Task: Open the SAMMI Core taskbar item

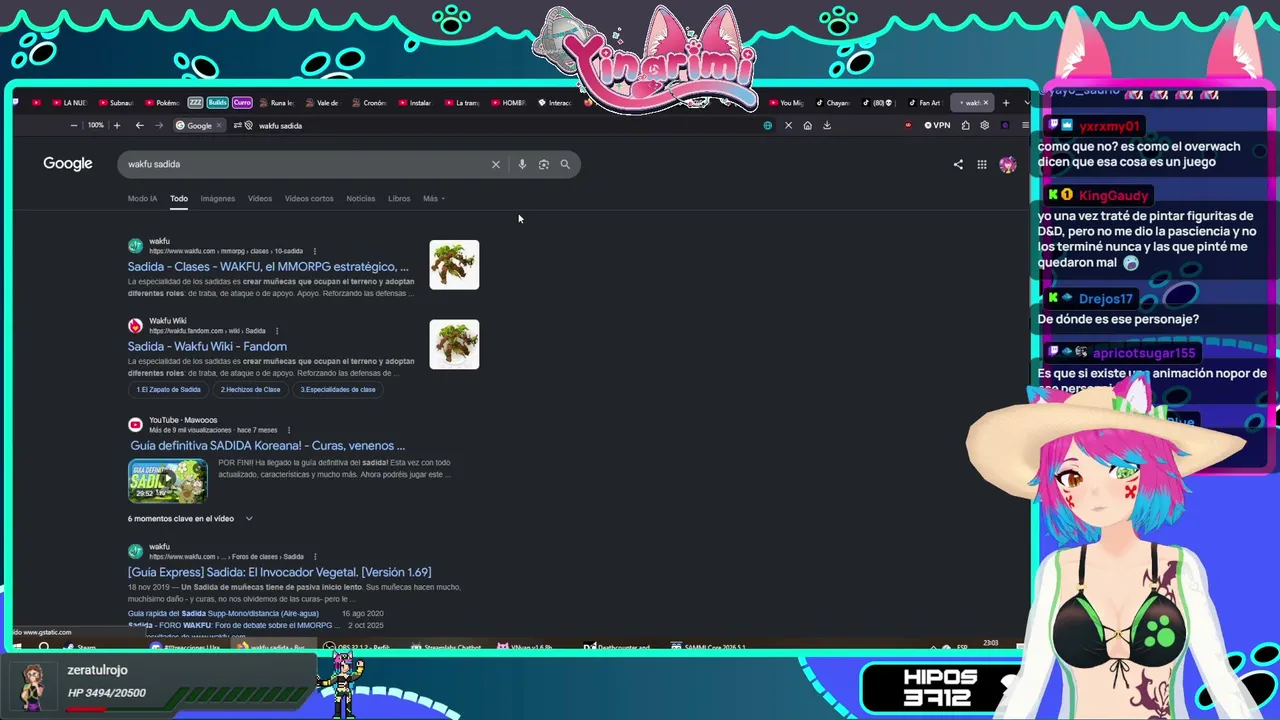Action: tap(709, 647)
